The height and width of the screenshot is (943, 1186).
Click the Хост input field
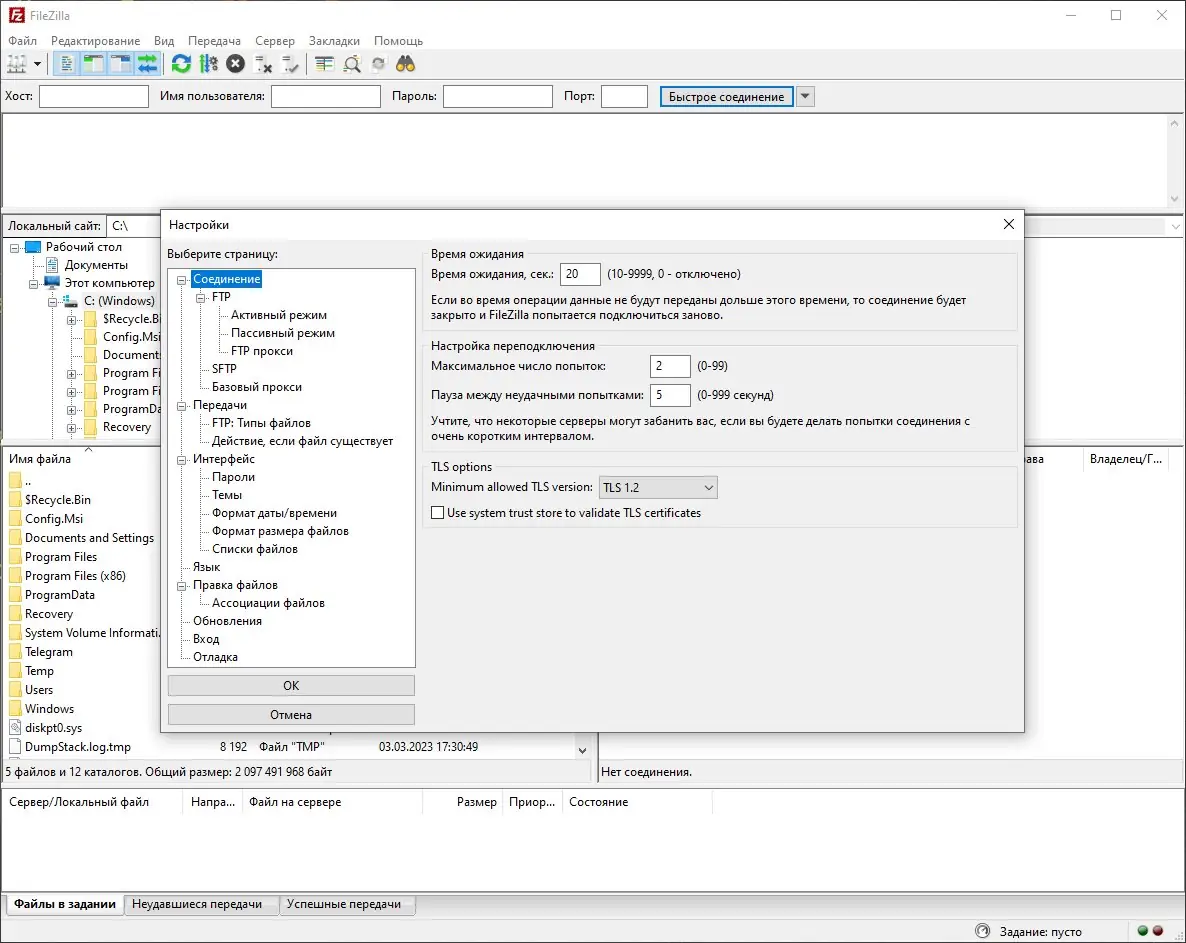point(93,96)
